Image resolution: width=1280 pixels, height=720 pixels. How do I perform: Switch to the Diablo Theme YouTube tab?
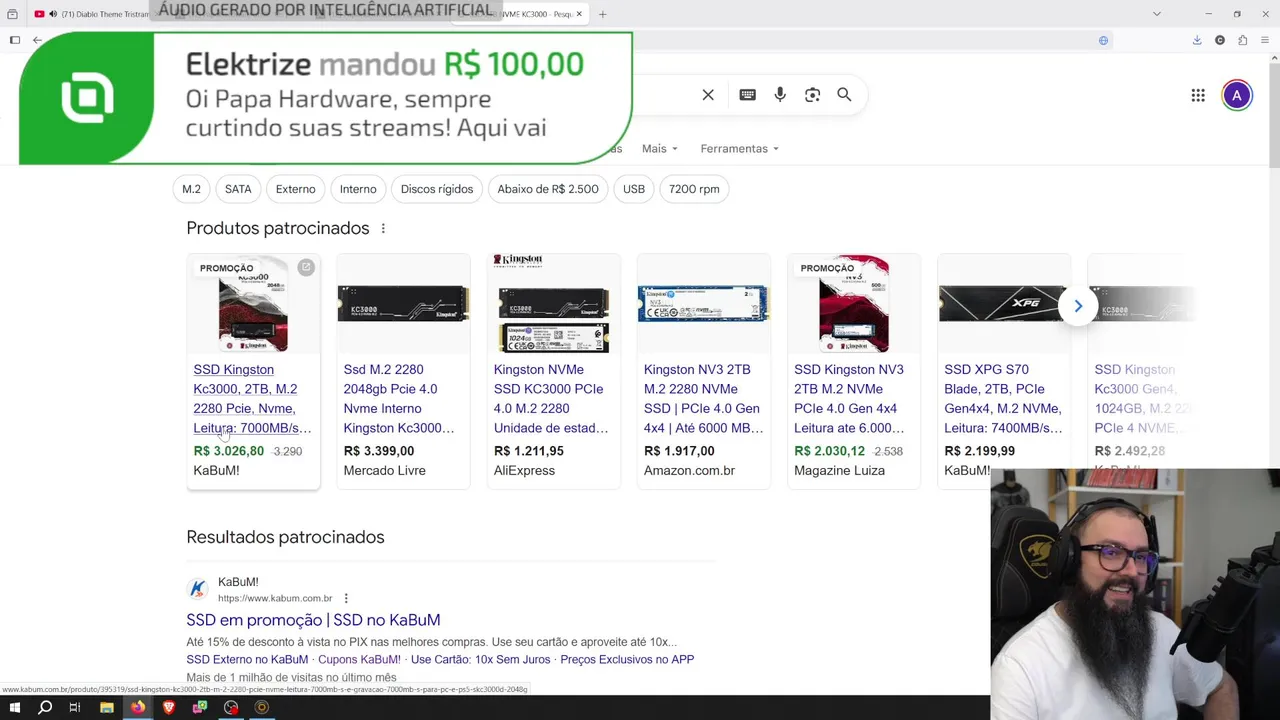[95, 14]
